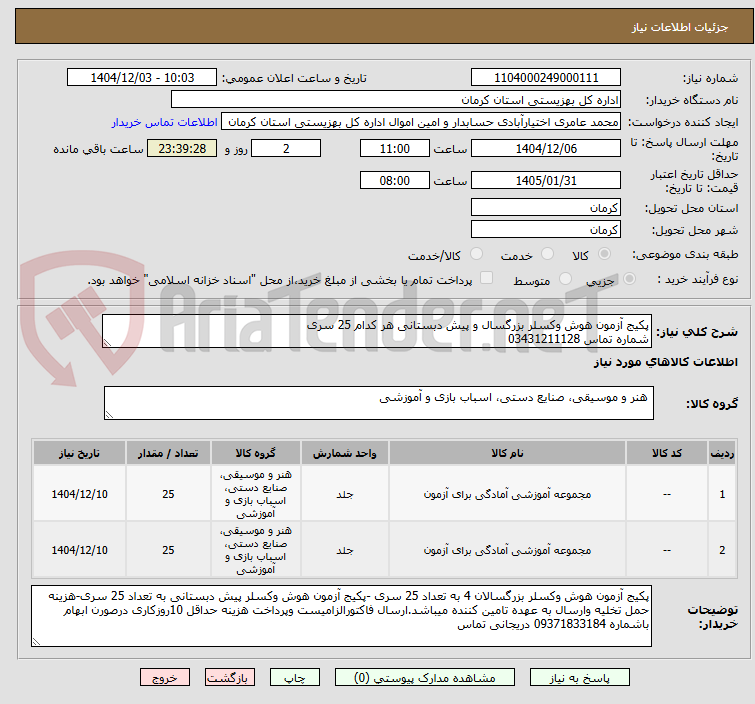Click the validity time field 08:00
755x704 pixels.
[x=395, y=180]
